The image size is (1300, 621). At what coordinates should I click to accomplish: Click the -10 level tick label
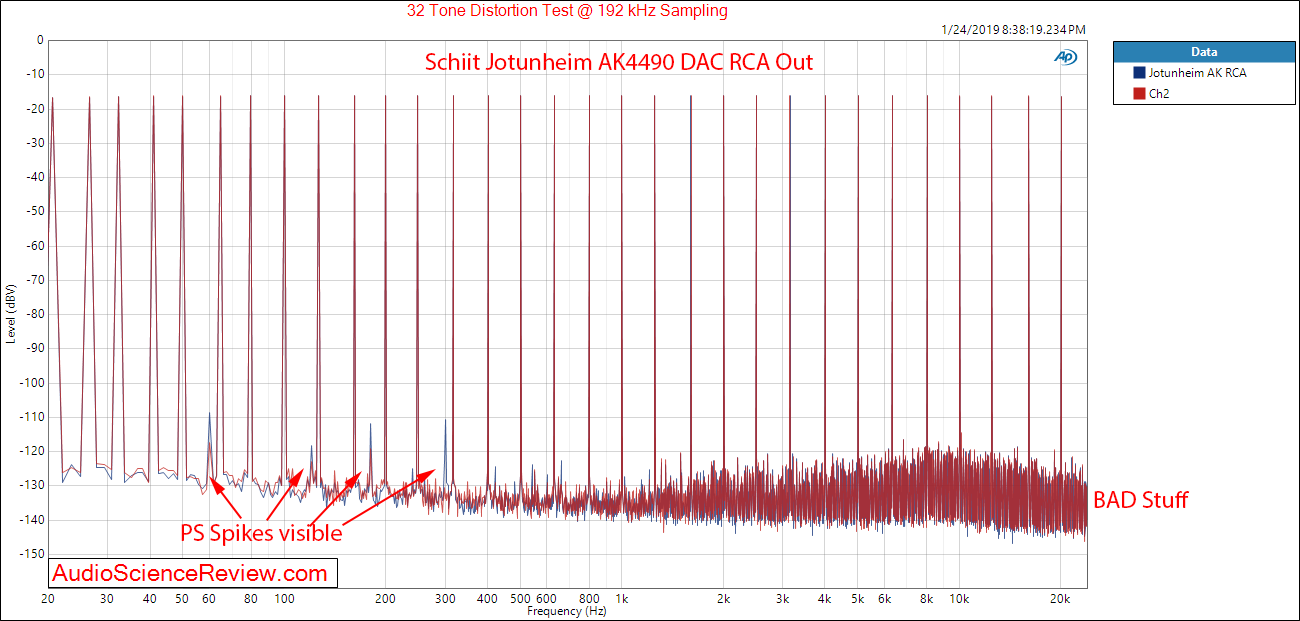[x=33, y=75]
